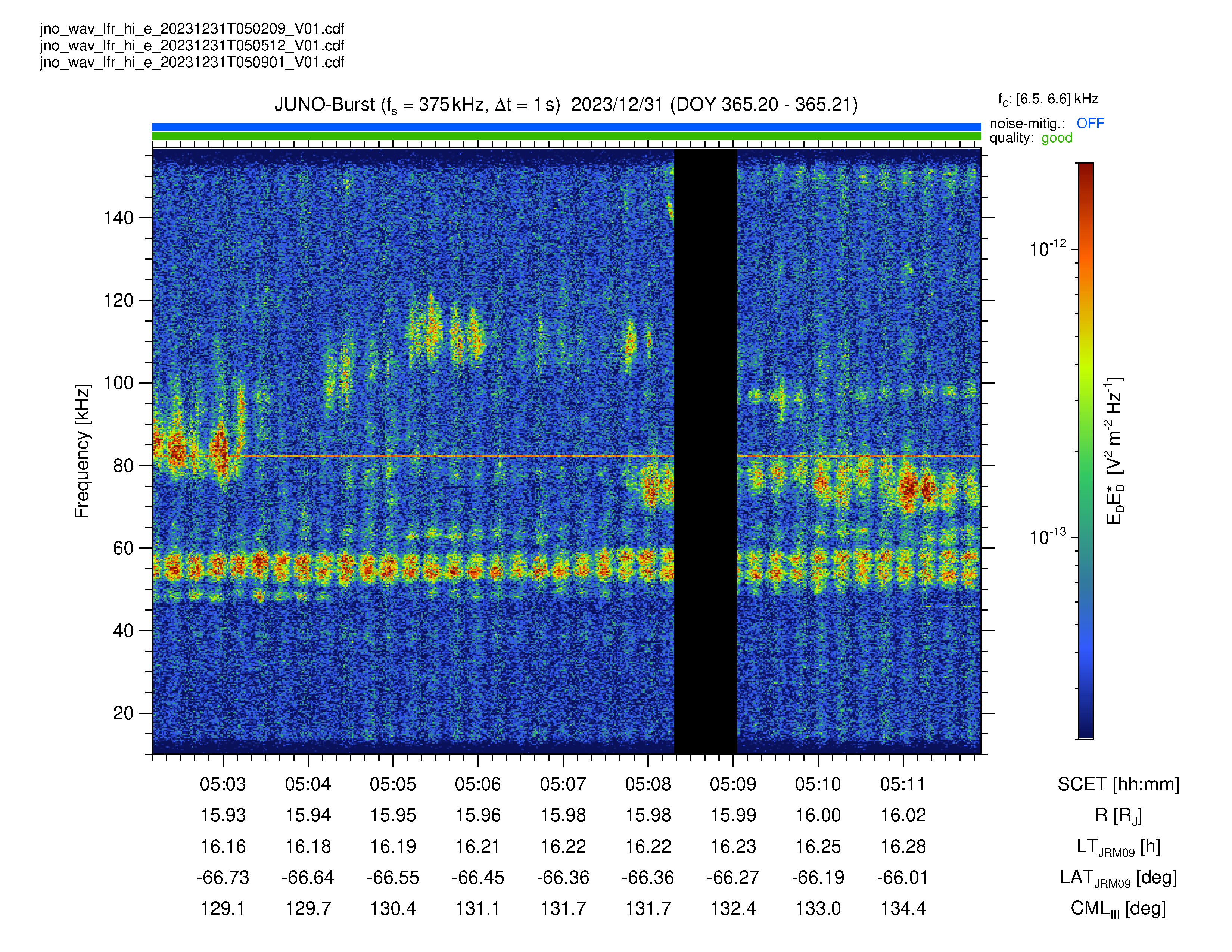Click the Frequency [kHz] axis title
This screenshot has height=952, width=1232.
click(83, 451)
